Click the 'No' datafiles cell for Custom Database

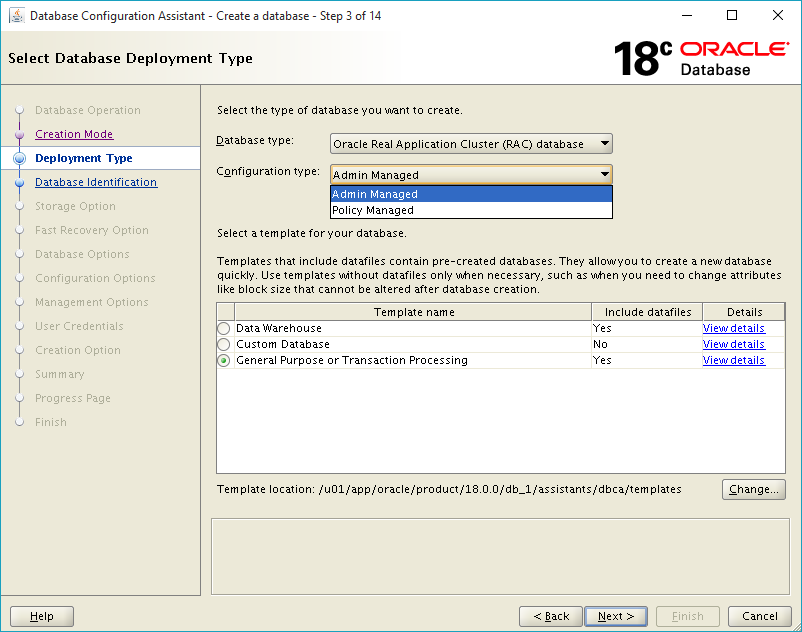click(648, 344)
